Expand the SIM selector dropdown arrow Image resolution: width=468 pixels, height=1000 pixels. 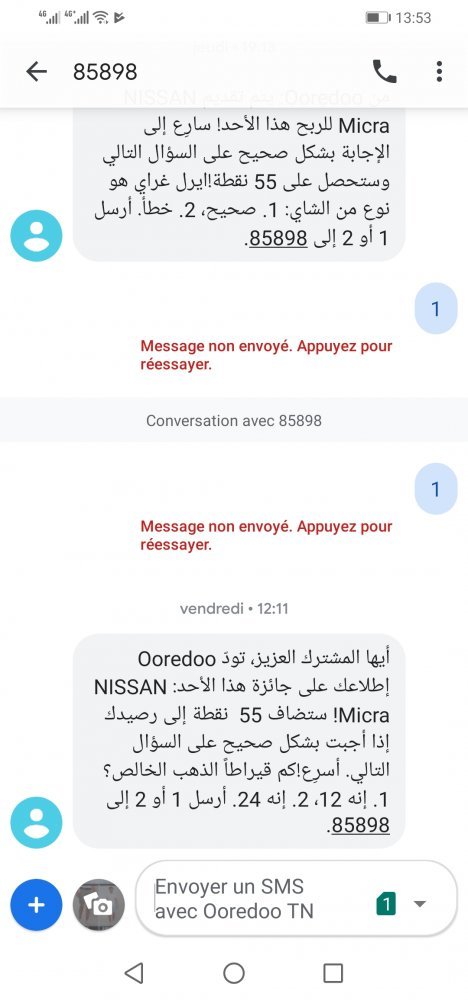[420, 904]
